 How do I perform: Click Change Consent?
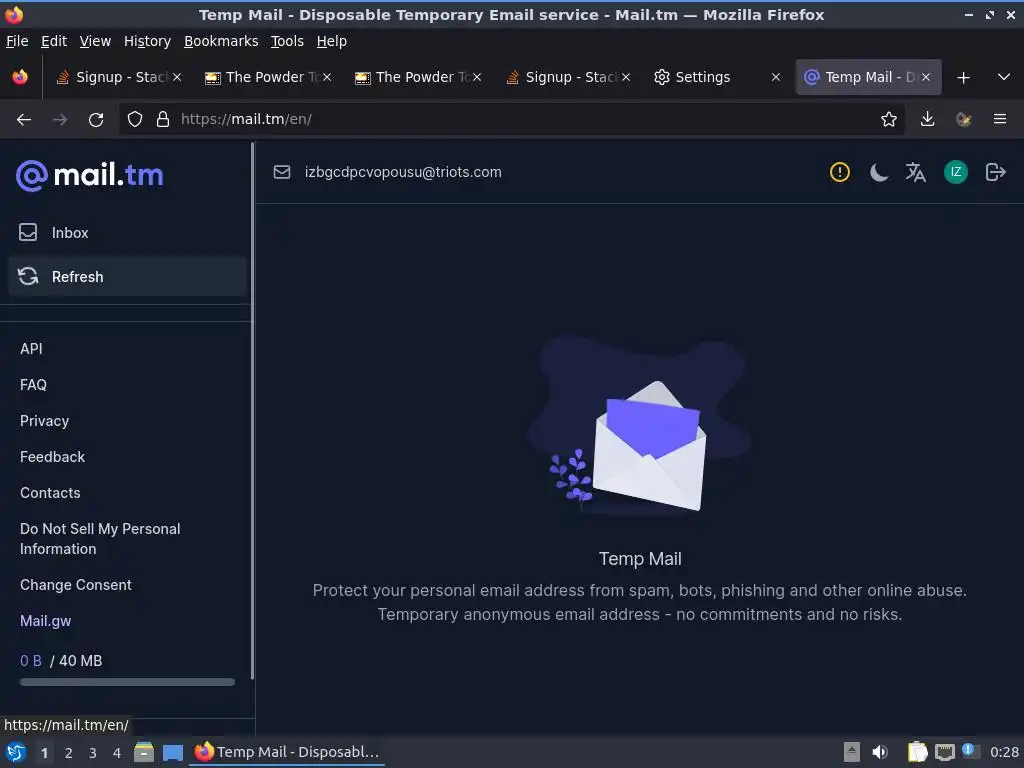coord(76,584)
